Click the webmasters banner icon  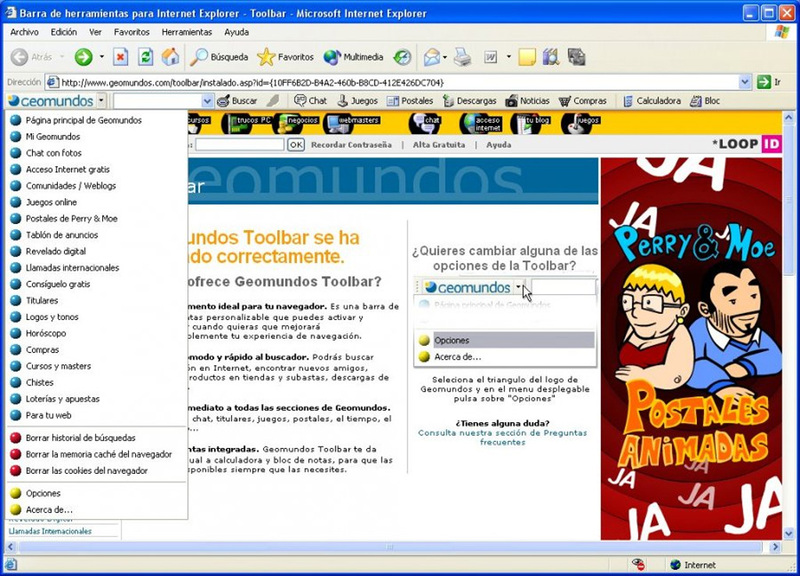(353, 122)
